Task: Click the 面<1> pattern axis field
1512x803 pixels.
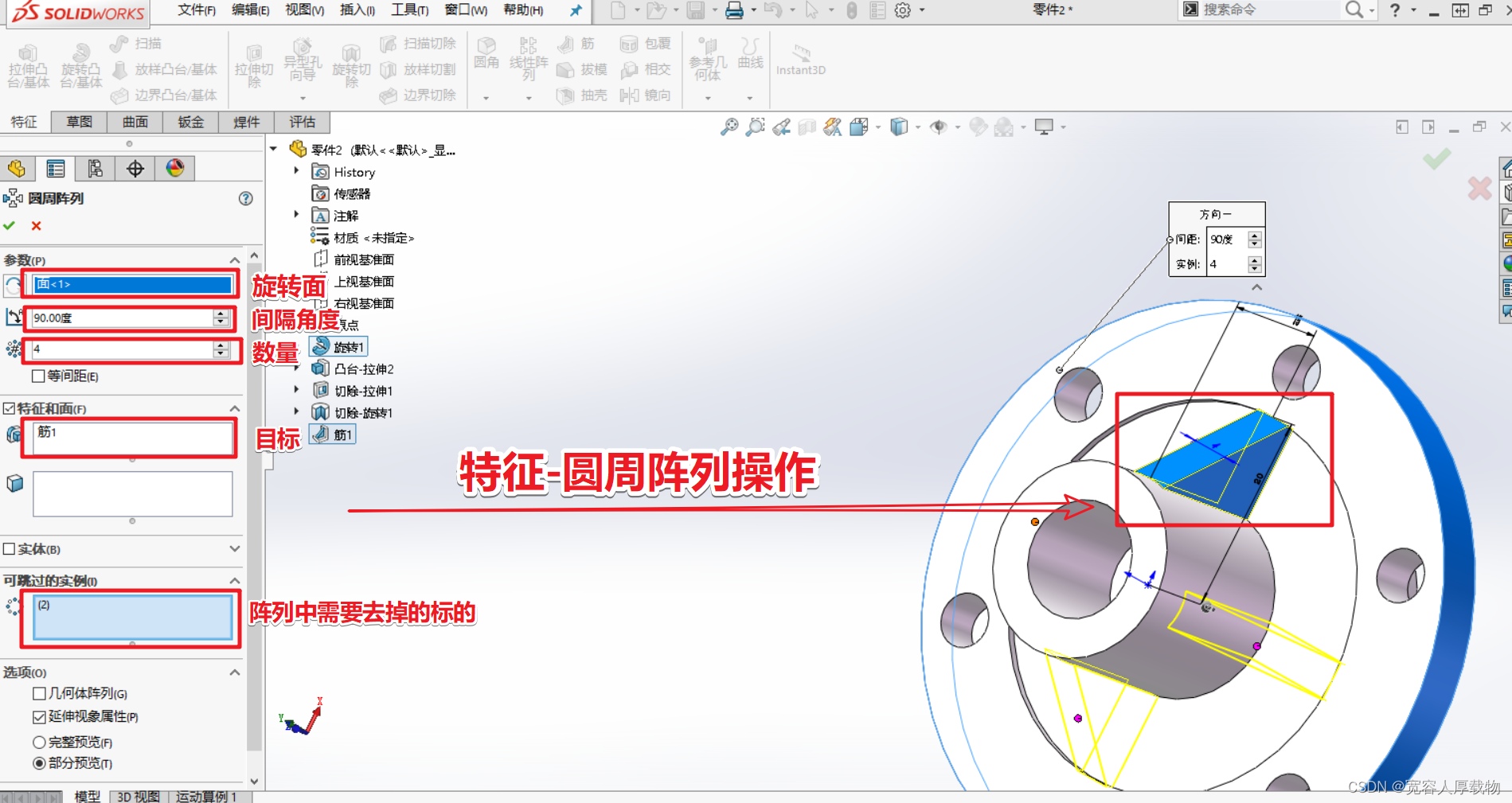Action: tap(132, 284)
